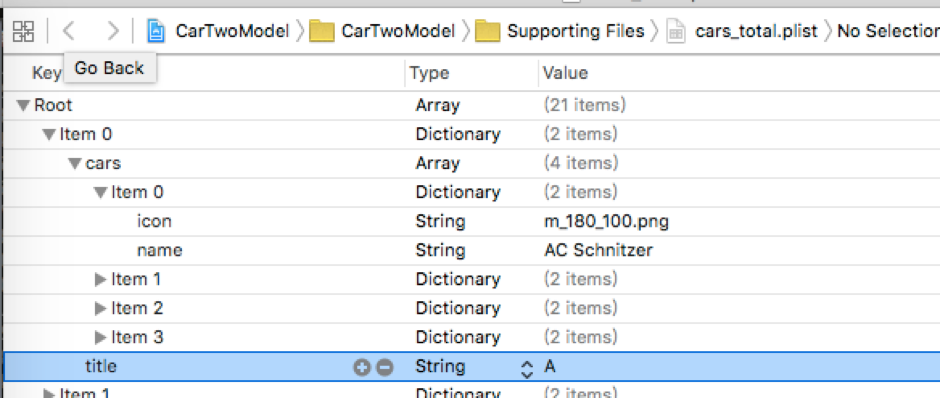
Task: Expand Item 3 dictionary
Action: click(100, 337)
